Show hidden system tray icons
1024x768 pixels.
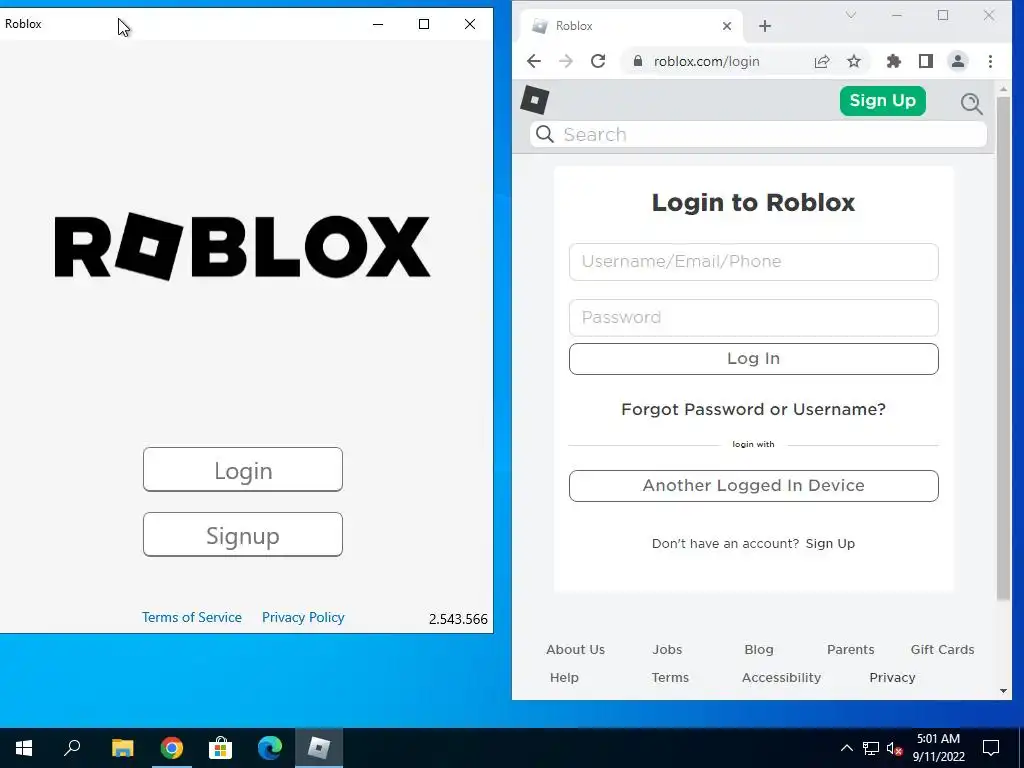(846, 748)
